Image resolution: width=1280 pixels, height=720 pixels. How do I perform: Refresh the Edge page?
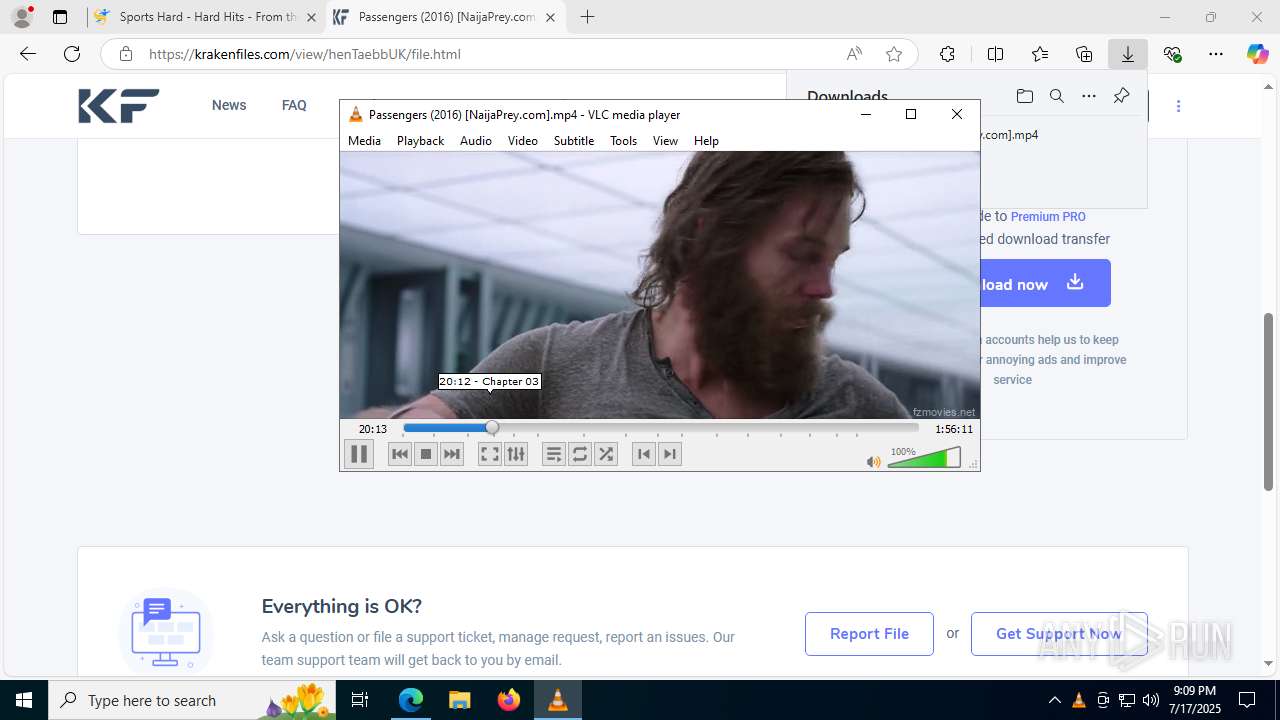[x=72, y=54]
